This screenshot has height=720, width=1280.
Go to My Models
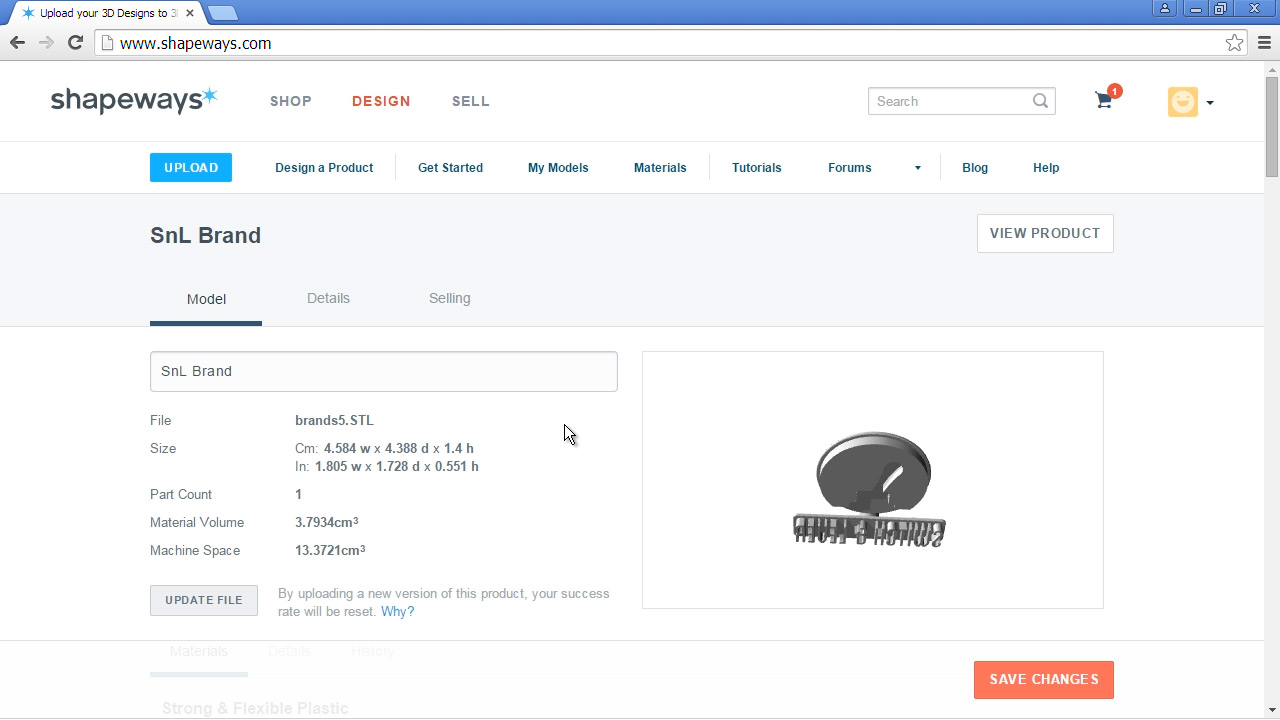tap(558, 168)
